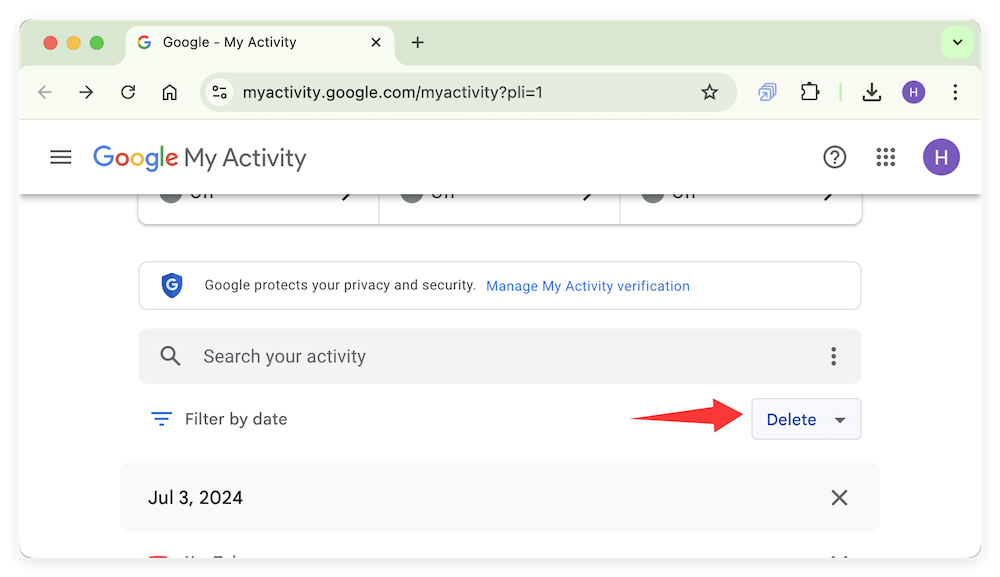Screen dimensions: 1000x577
Task: Toggle the first Off activity control
Action: coord(171,192)
